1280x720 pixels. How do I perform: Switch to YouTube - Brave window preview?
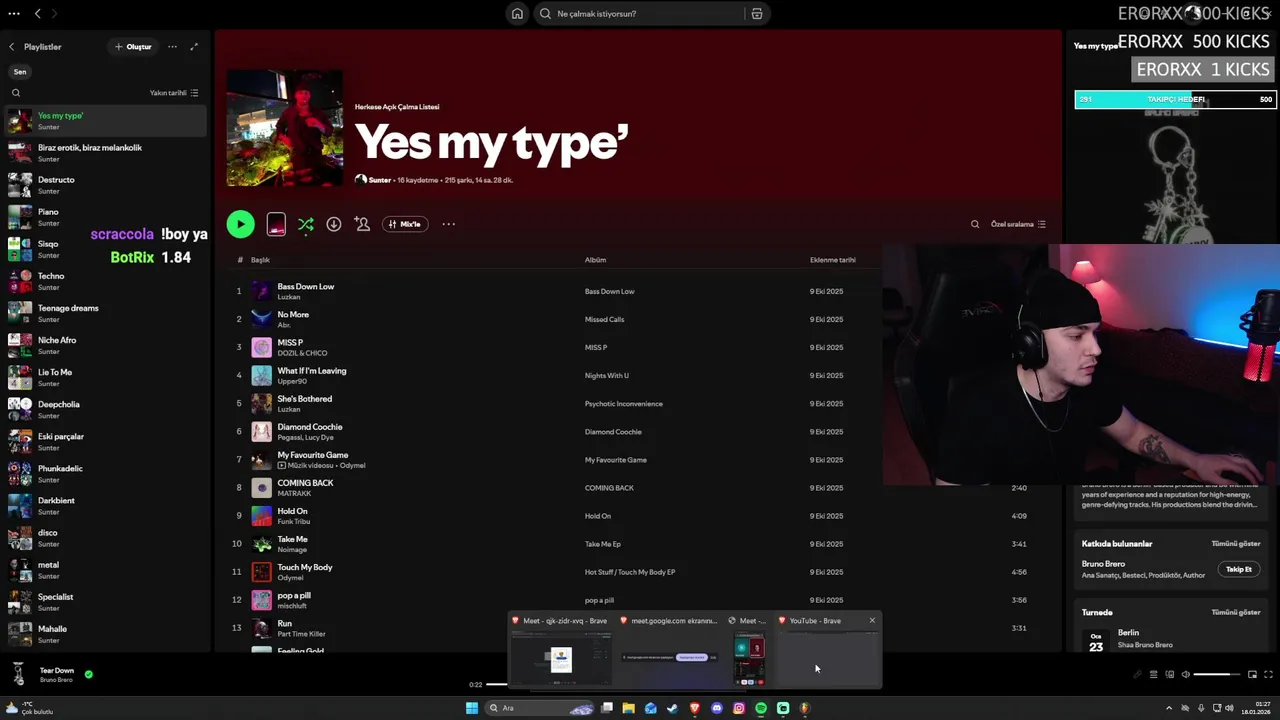[x=829, y=650]
